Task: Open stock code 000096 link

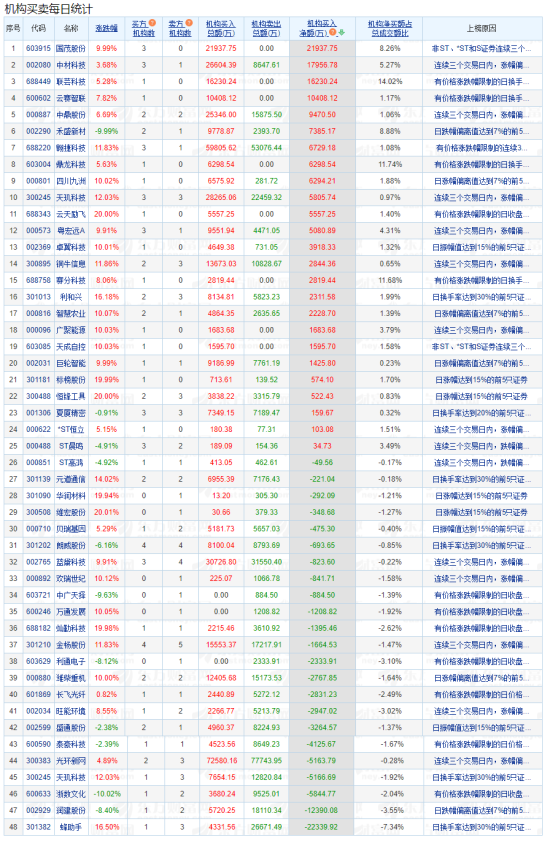Action: point(38,330)
